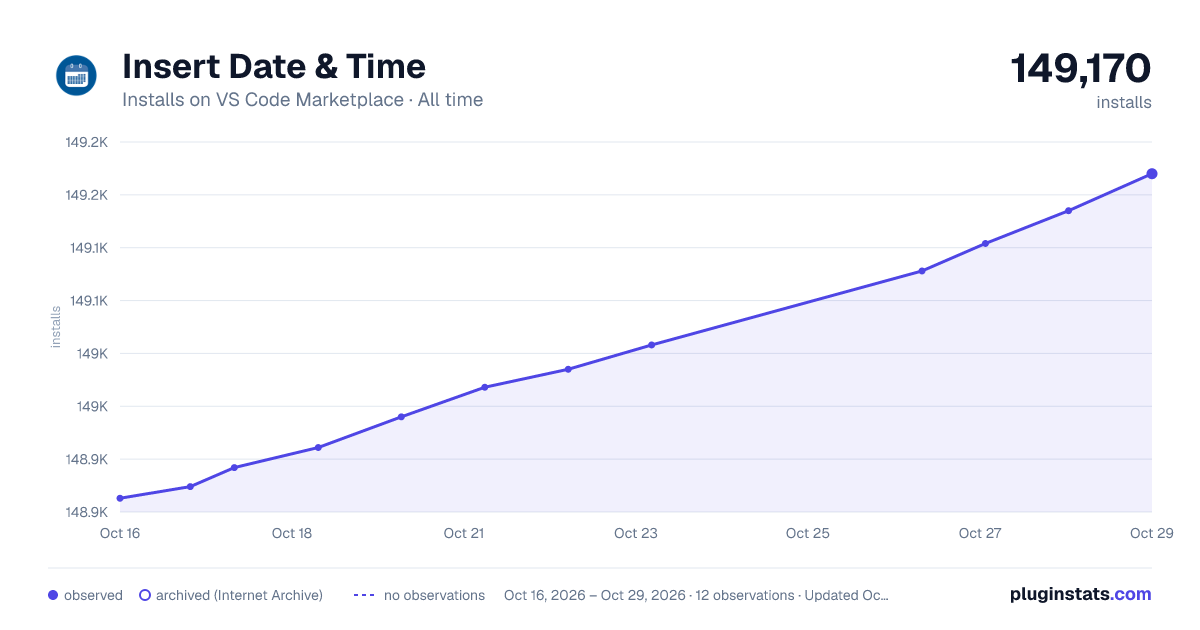The height and width of the screenshot is (630, 1200).
Task: Click the 'Oct 23' x-axis label
Action: [636, 533]
